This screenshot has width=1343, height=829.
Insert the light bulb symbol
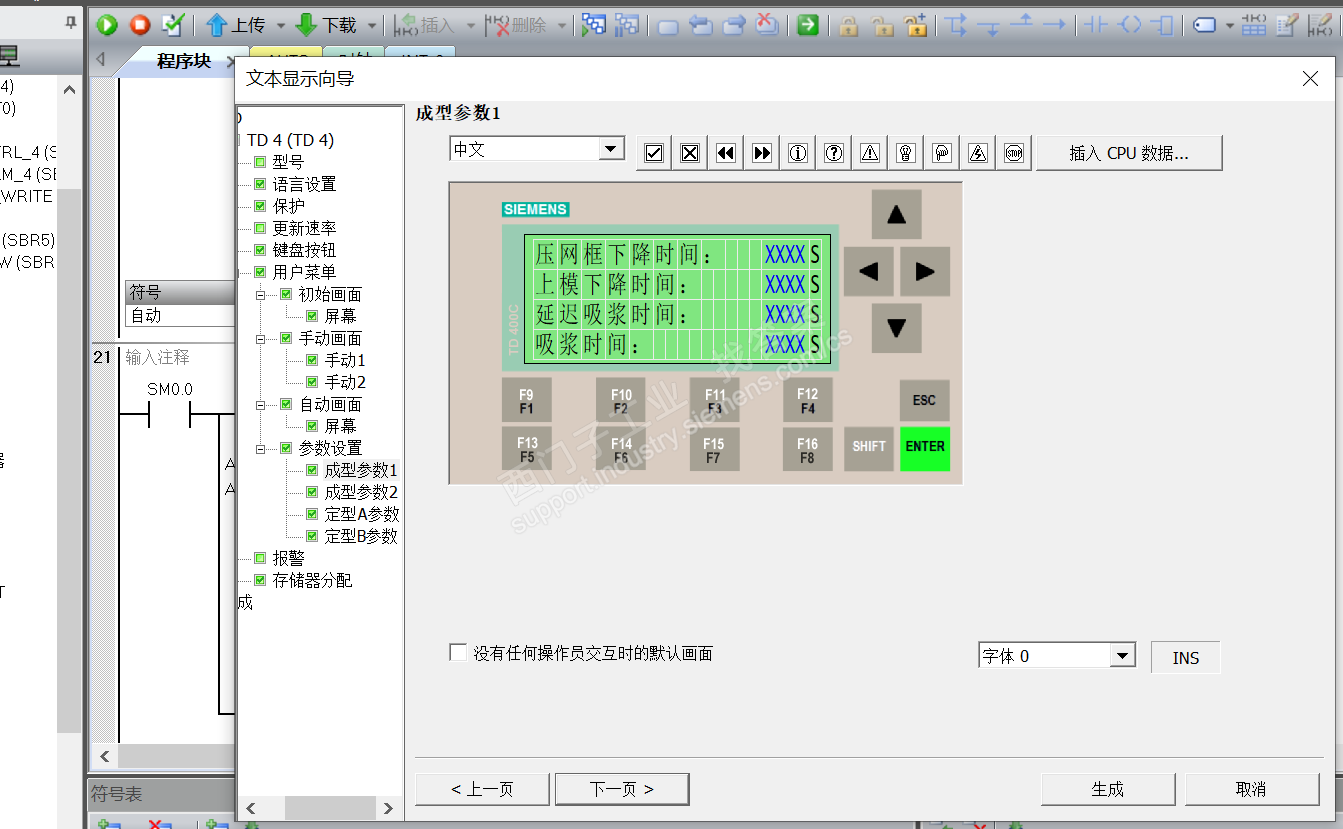906,153
